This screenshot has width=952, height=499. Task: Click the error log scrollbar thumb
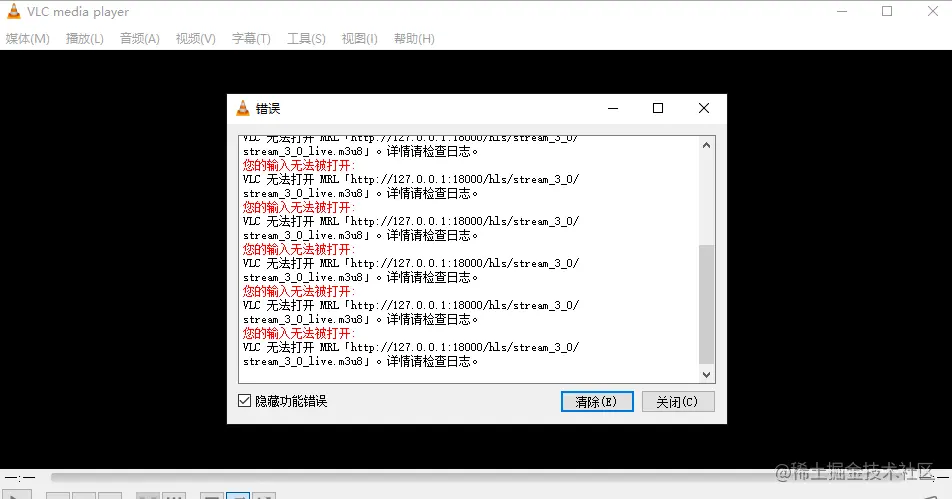pos(706,304)
